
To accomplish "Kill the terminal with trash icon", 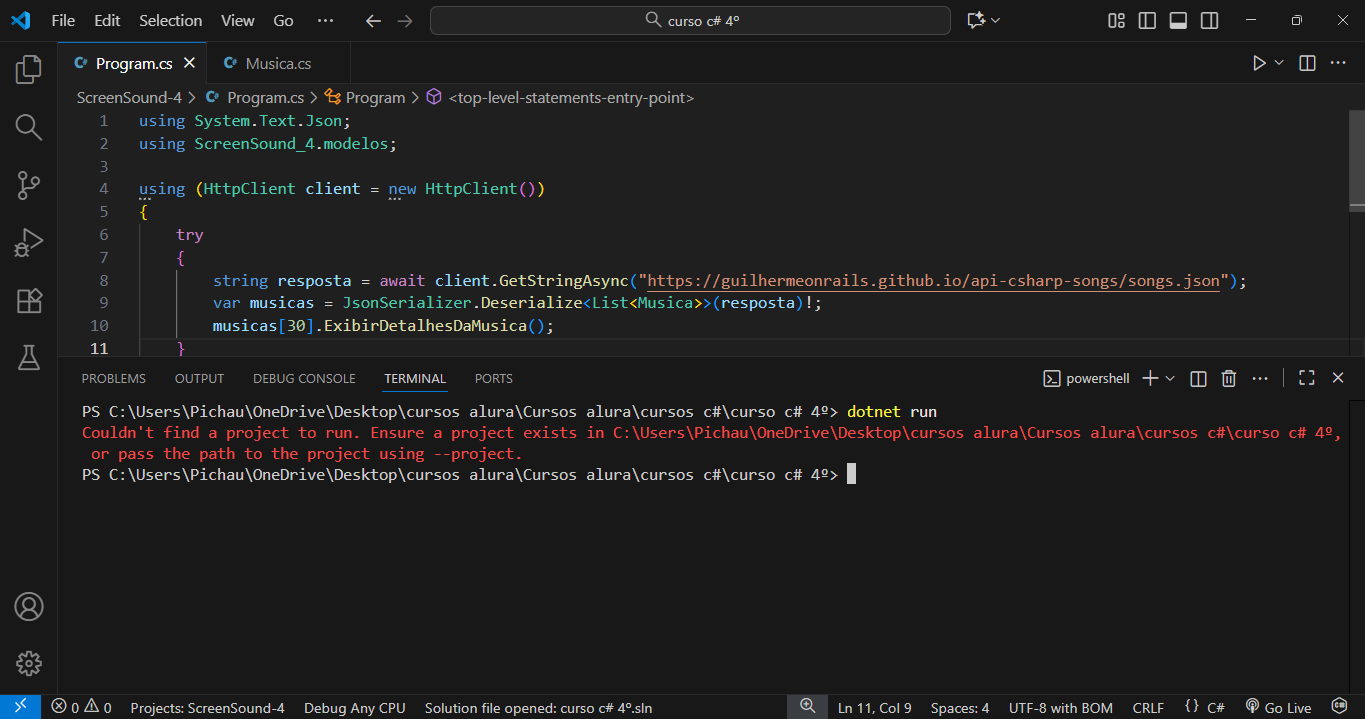I will coord(1229,378).
